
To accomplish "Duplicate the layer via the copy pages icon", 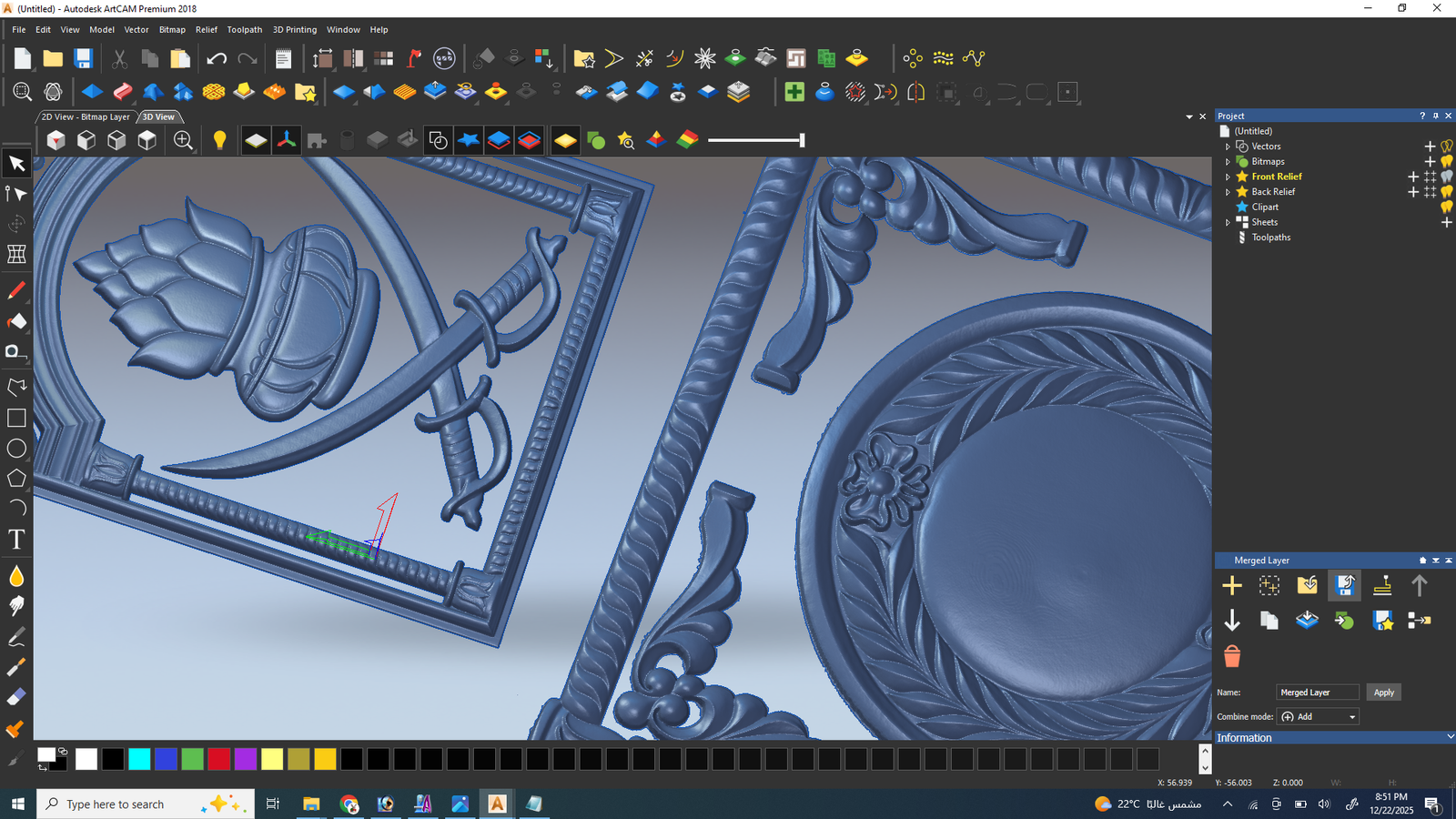I will point(1269,620).
